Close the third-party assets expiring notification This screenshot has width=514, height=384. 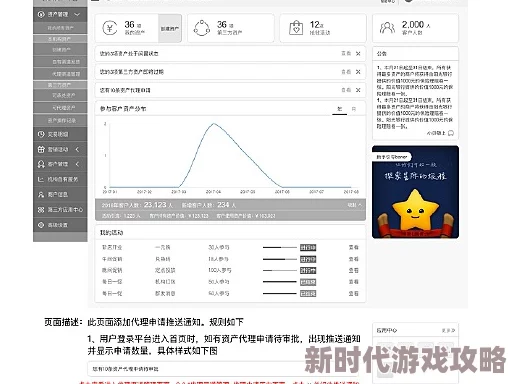[358, 72]
